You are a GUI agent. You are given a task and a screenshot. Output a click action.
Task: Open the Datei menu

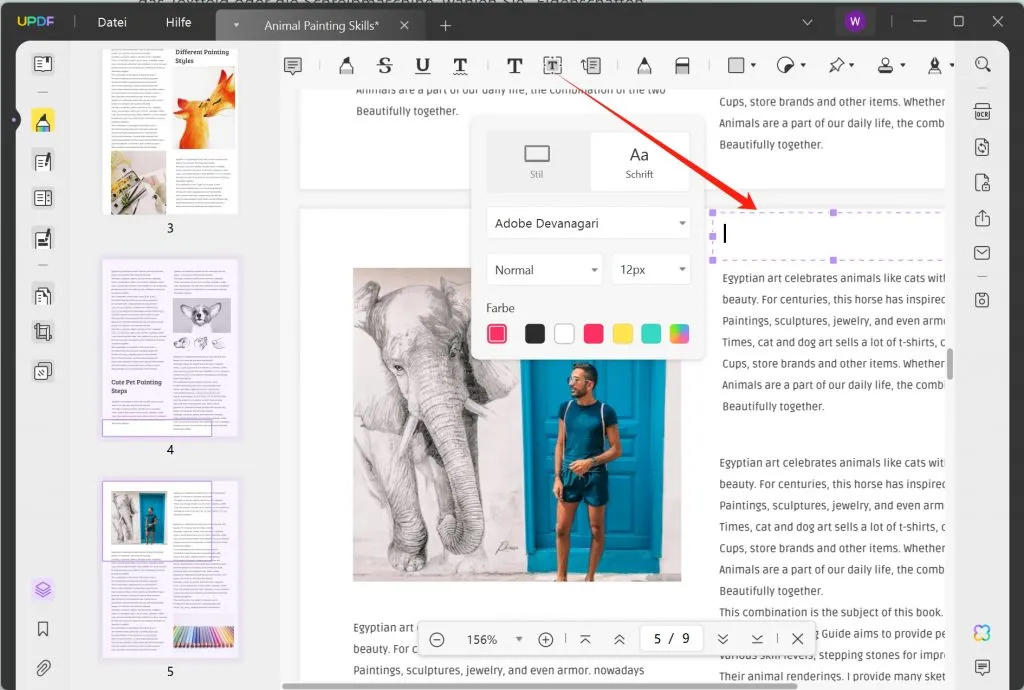coord(111,22)
